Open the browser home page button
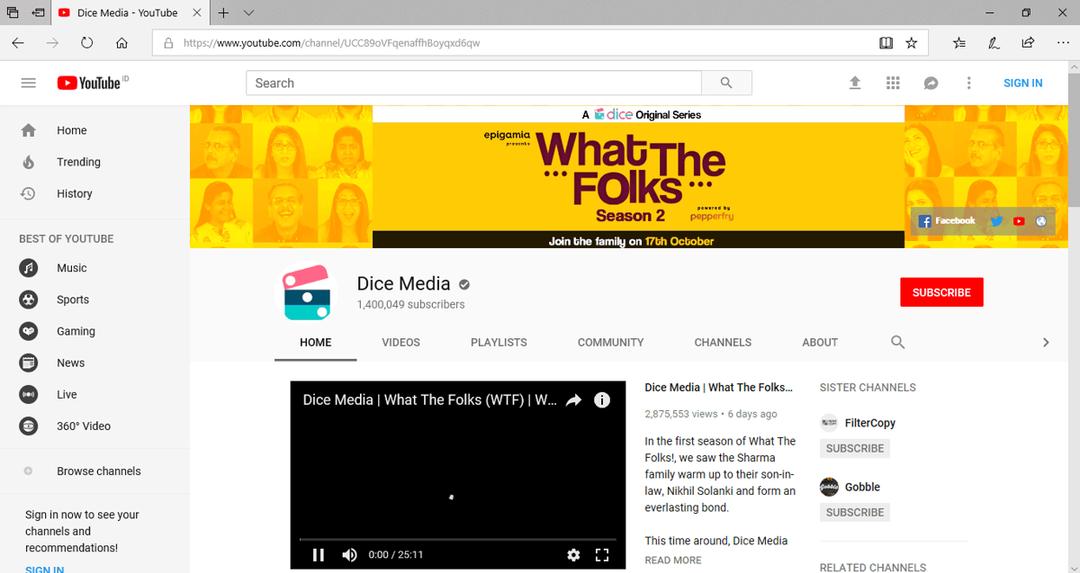1080x573 pixels. 122,43
